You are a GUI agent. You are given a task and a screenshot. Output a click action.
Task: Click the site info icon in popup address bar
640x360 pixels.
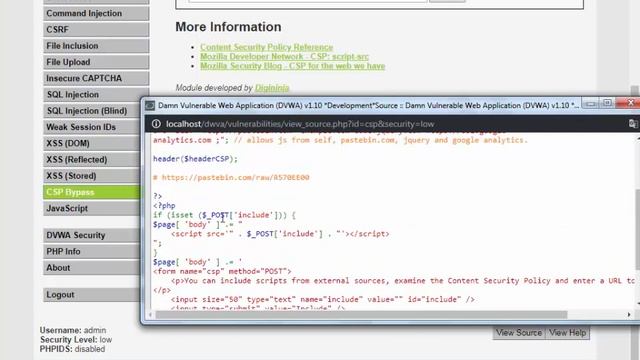[x=156, y=124]
